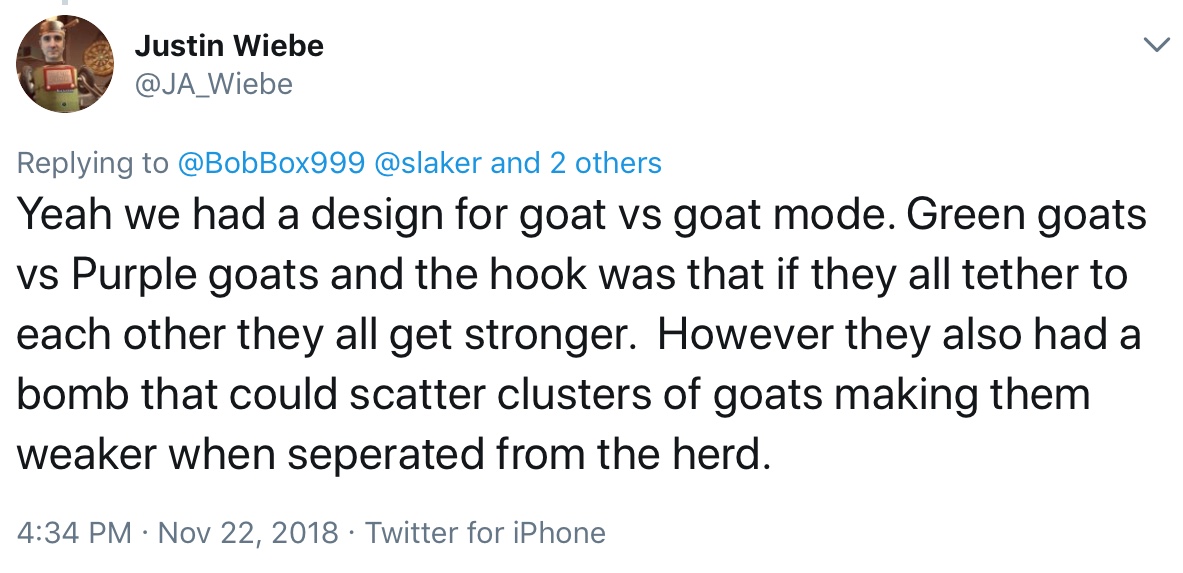Click the Nov 22, 2018 date
This screenshot has height=573, width=1183.
coord(248,533)
